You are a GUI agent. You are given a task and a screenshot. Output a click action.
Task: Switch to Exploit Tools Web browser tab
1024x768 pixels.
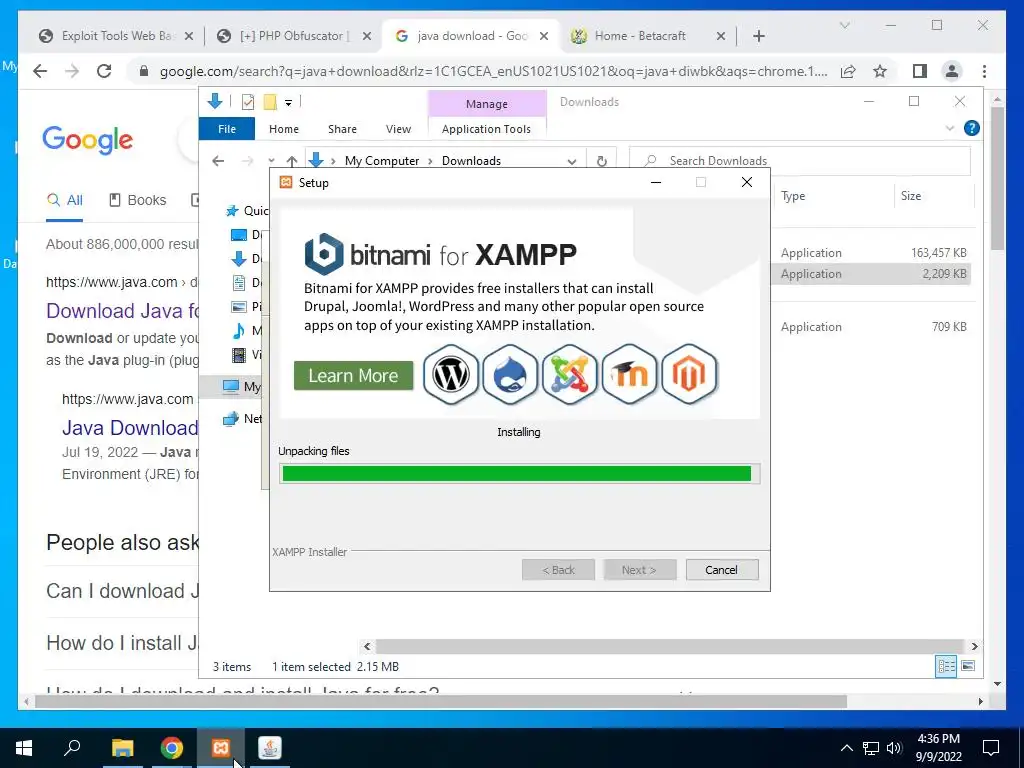click(116, 36)
